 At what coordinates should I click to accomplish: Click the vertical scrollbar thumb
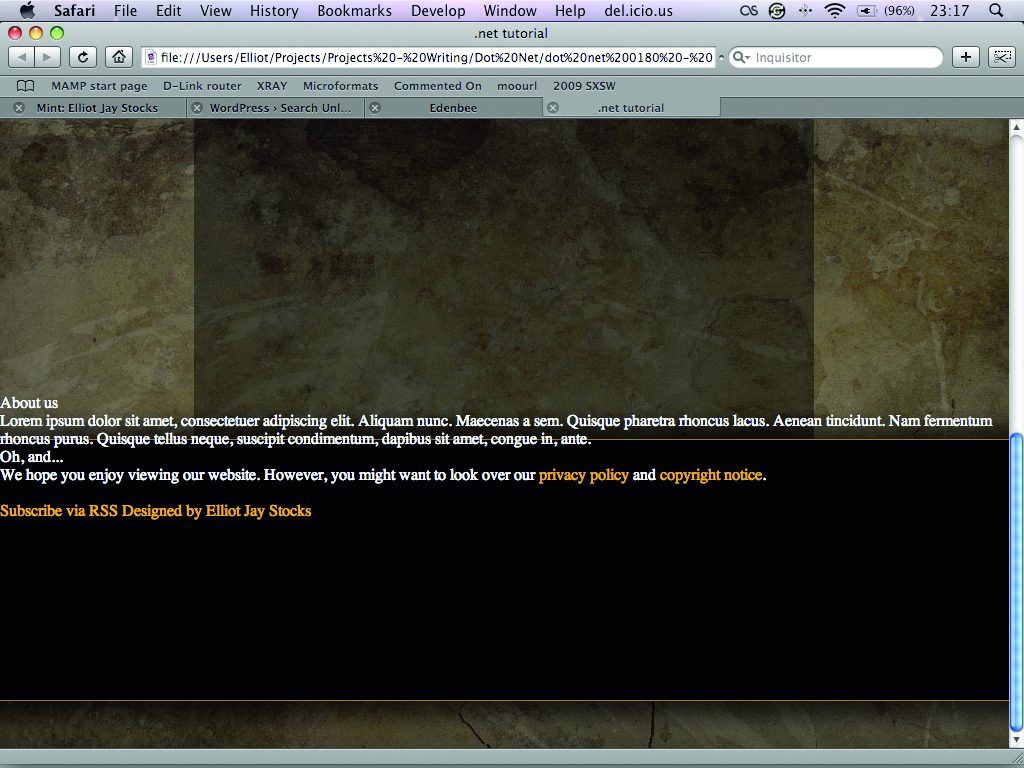(x=1016, y=582)
